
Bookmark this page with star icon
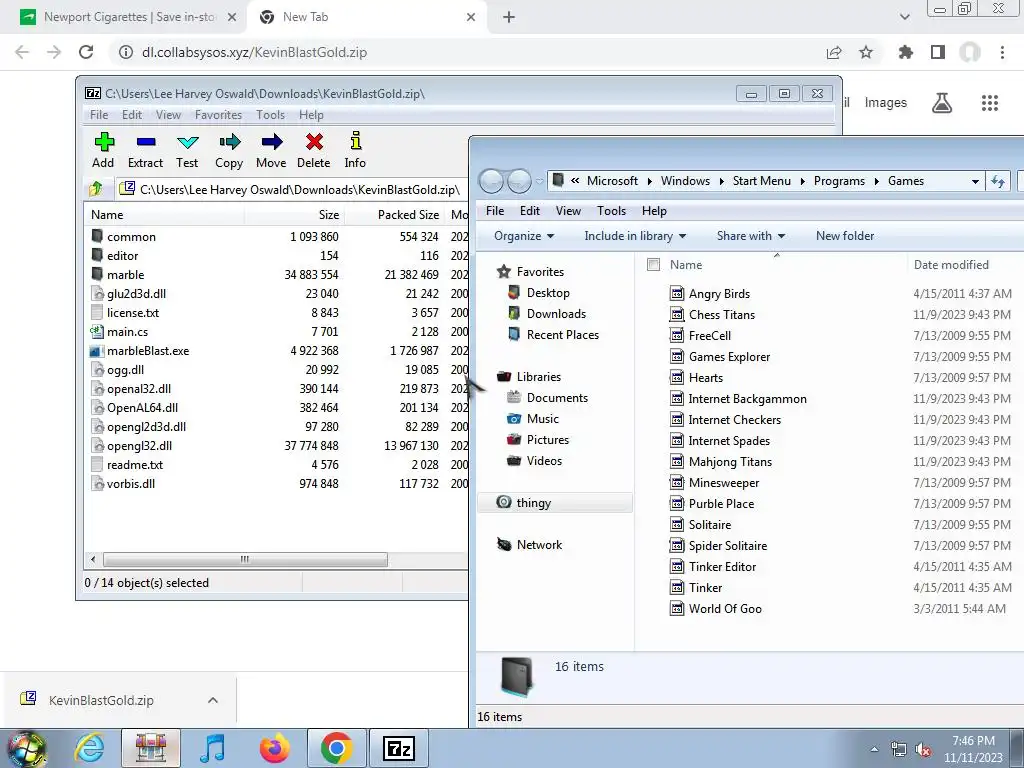coord(866,52)
